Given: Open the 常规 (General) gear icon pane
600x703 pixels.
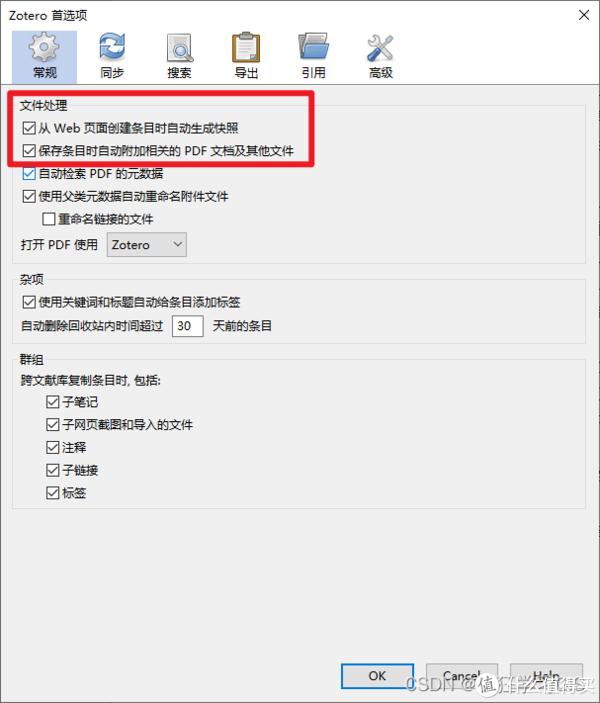Looking at the screenshot, I should point(44,56).
